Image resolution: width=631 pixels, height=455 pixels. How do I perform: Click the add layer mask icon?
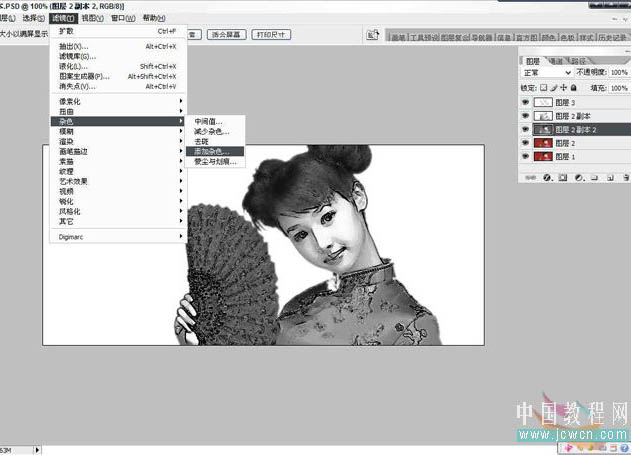click(563, 178)
